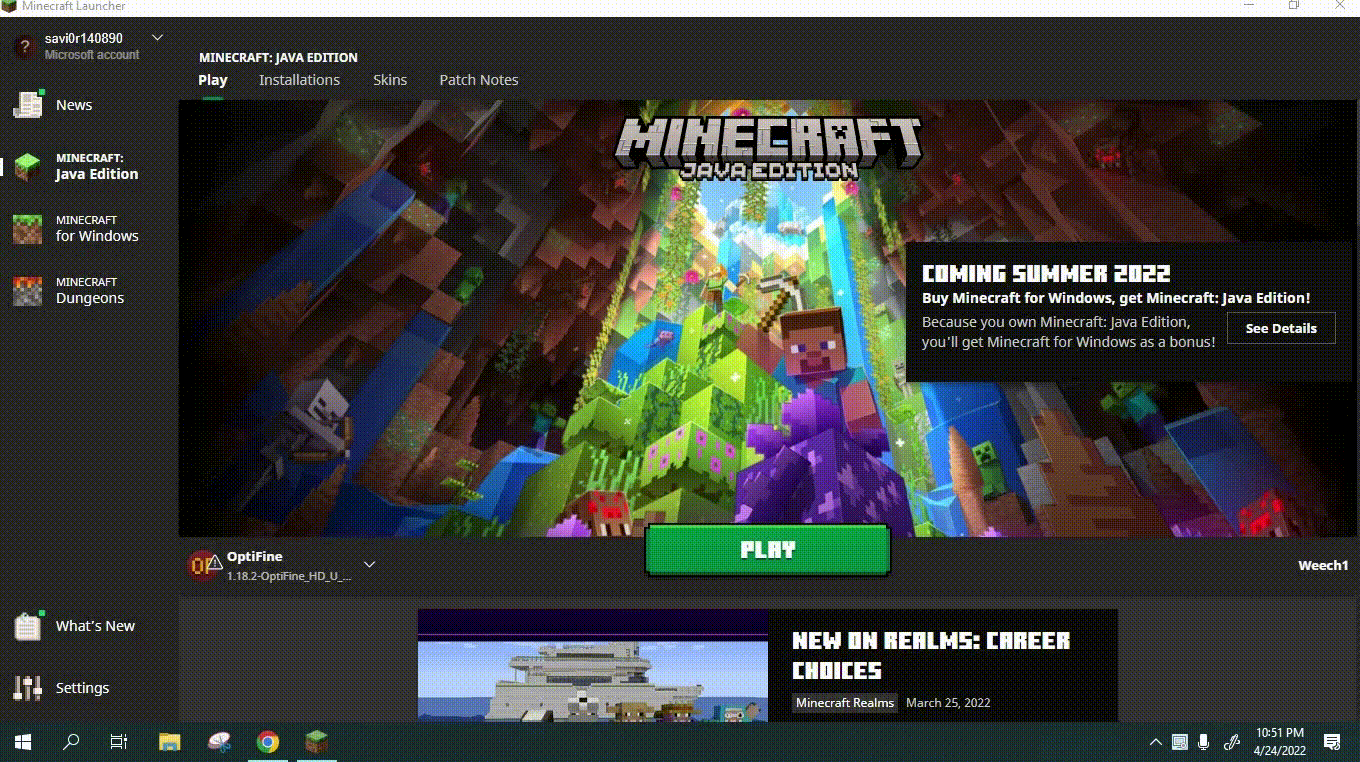Click the Coming Summer 2022 heading
Image resolution: width=1360 pixels, height=762 pixels.
coord(1046,274)
